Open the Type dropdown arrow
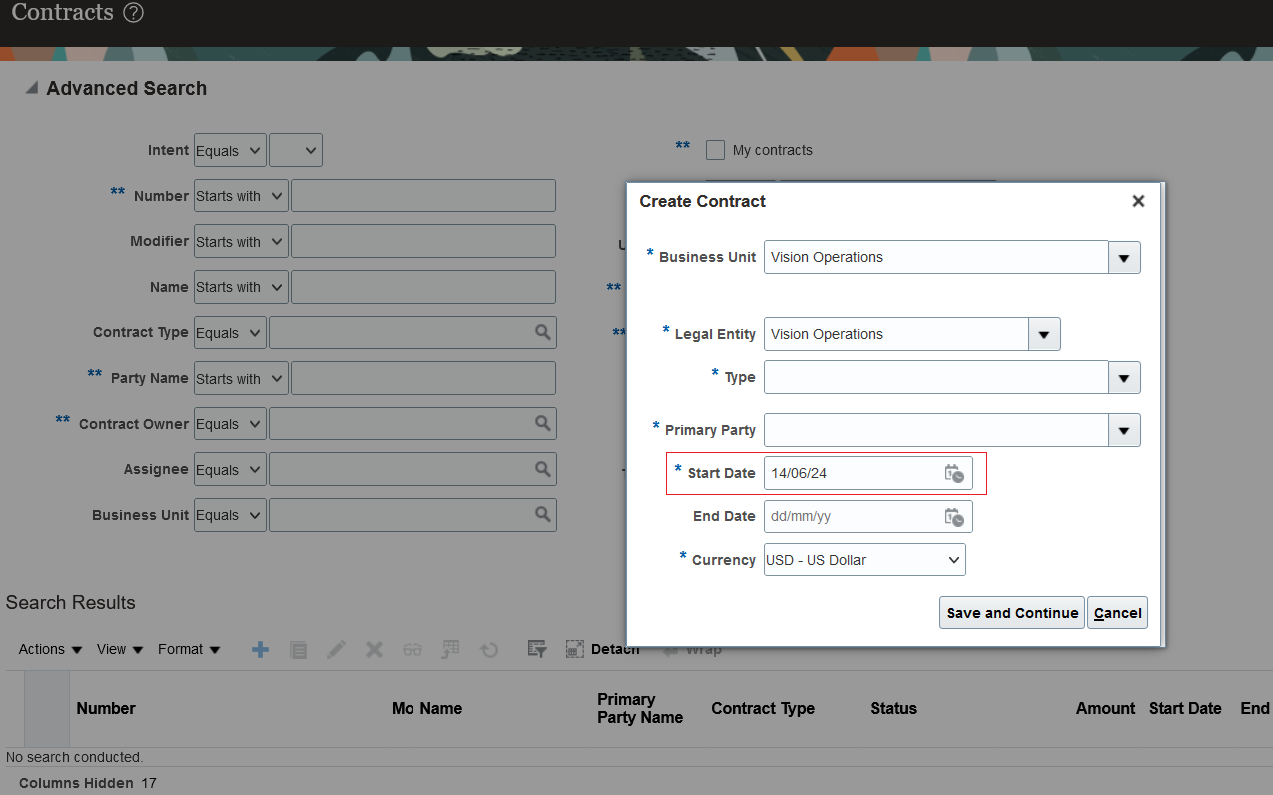 point(1124,377)
